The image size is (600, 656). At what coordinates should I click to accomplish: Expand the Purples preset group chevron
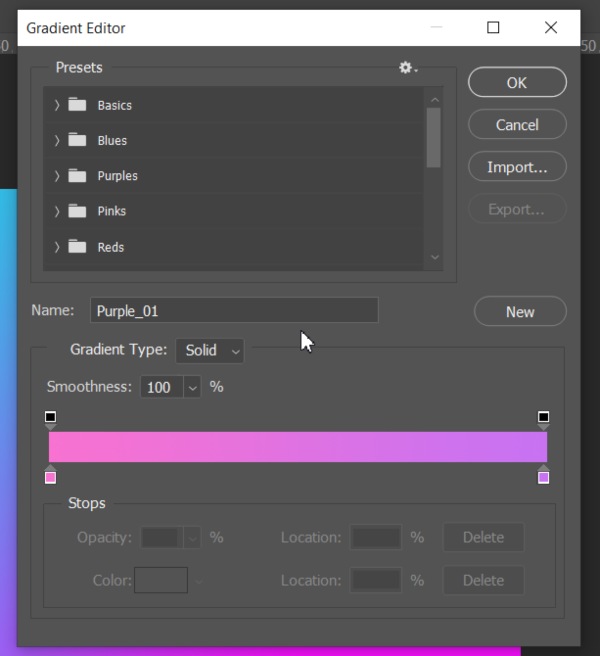pos(57,176)
